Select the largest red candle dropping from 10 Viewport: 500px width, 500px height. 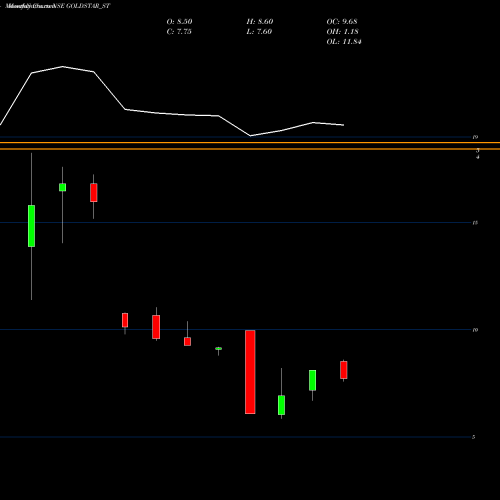250,372
